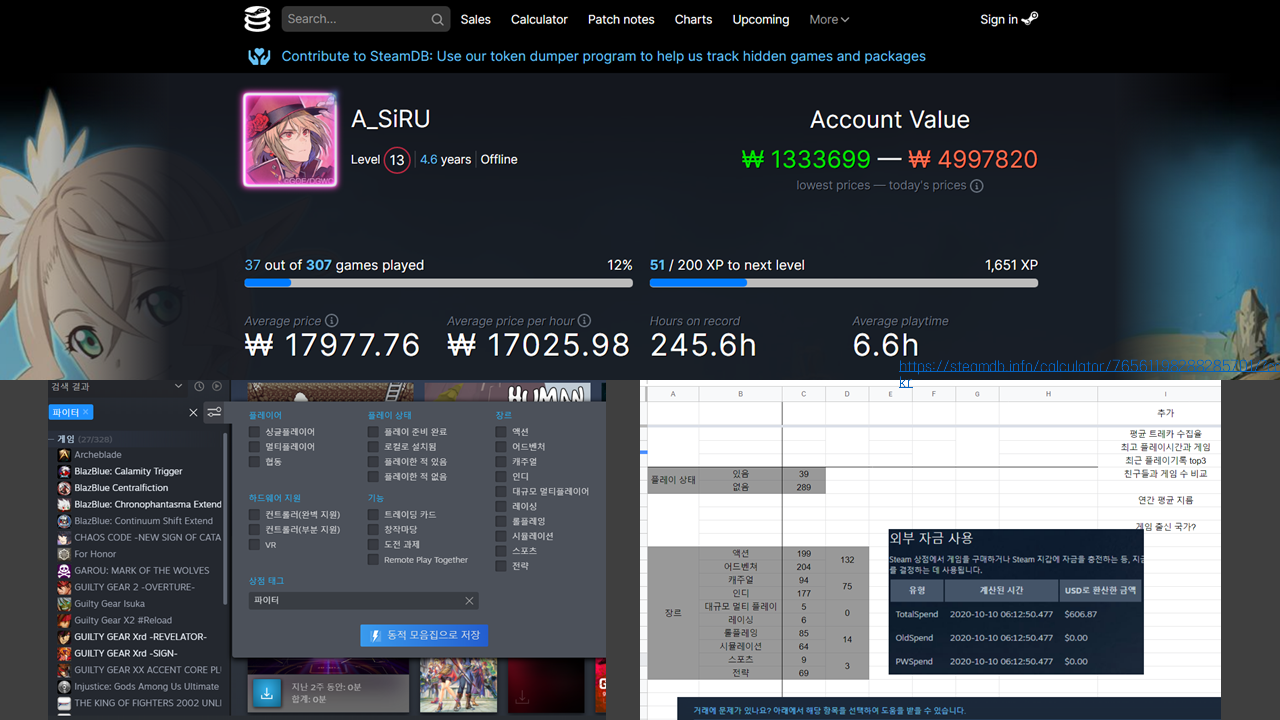The height and width of the screenshot is (720, 1280).
Task: Open the Calculator menu item
Action: click(x=539, y=19)
